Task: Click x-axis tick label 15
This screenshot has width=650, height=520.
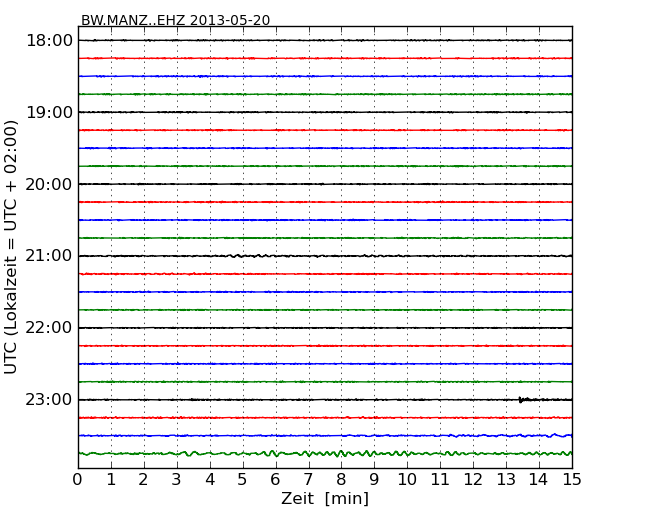Action: (x=572, y=480)
